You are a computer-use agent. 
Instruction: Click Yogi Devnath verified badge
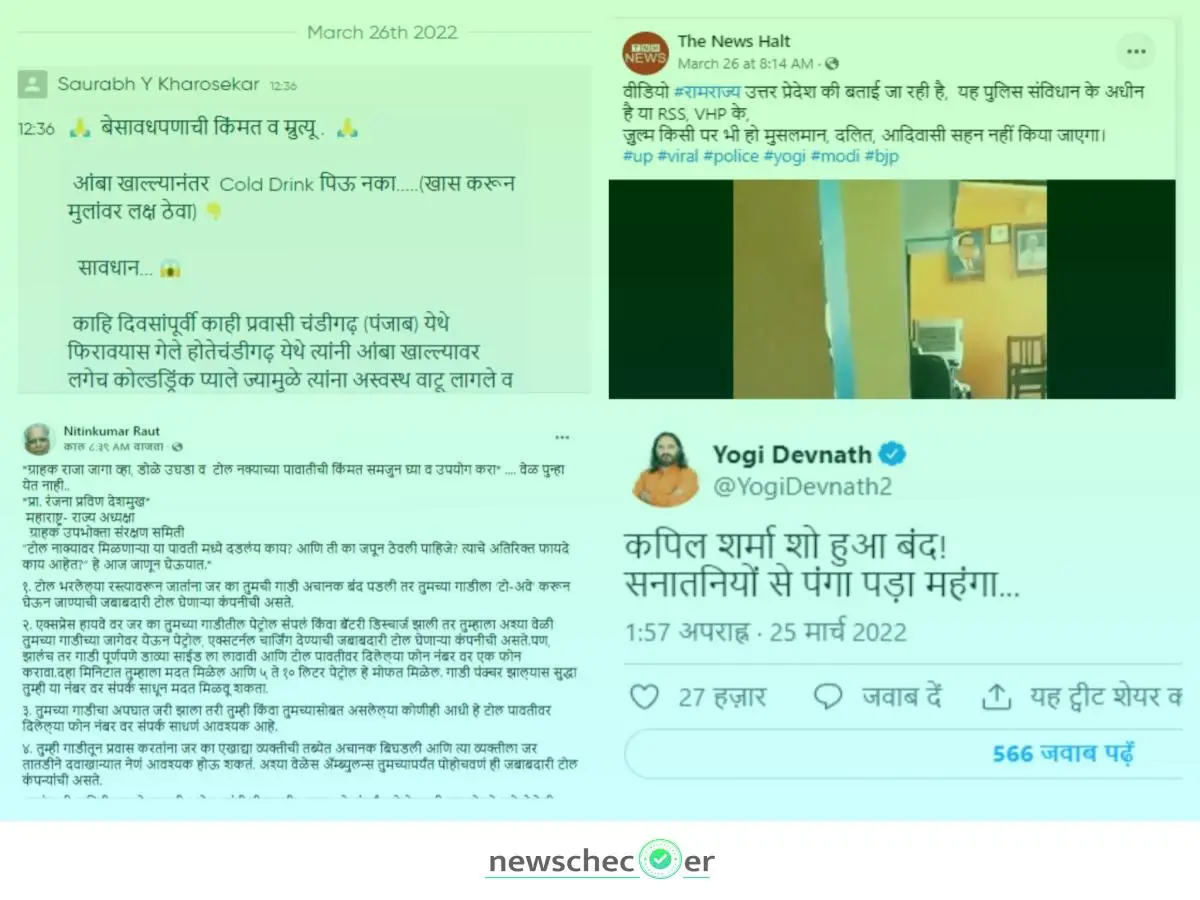[892, 455]
